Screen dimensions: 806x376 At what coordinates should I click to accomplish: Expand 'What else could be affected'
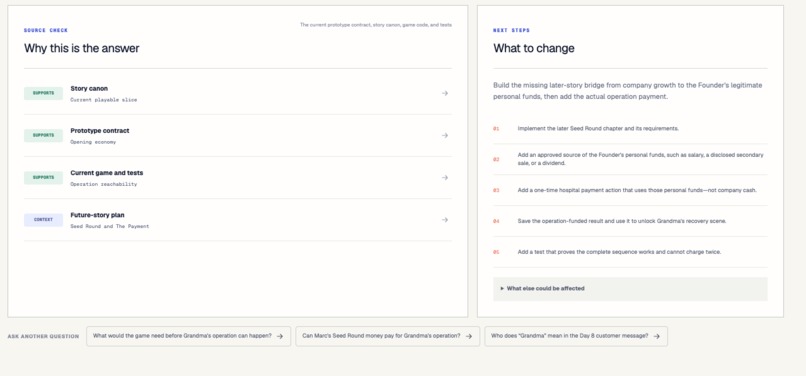pos(630,289)
